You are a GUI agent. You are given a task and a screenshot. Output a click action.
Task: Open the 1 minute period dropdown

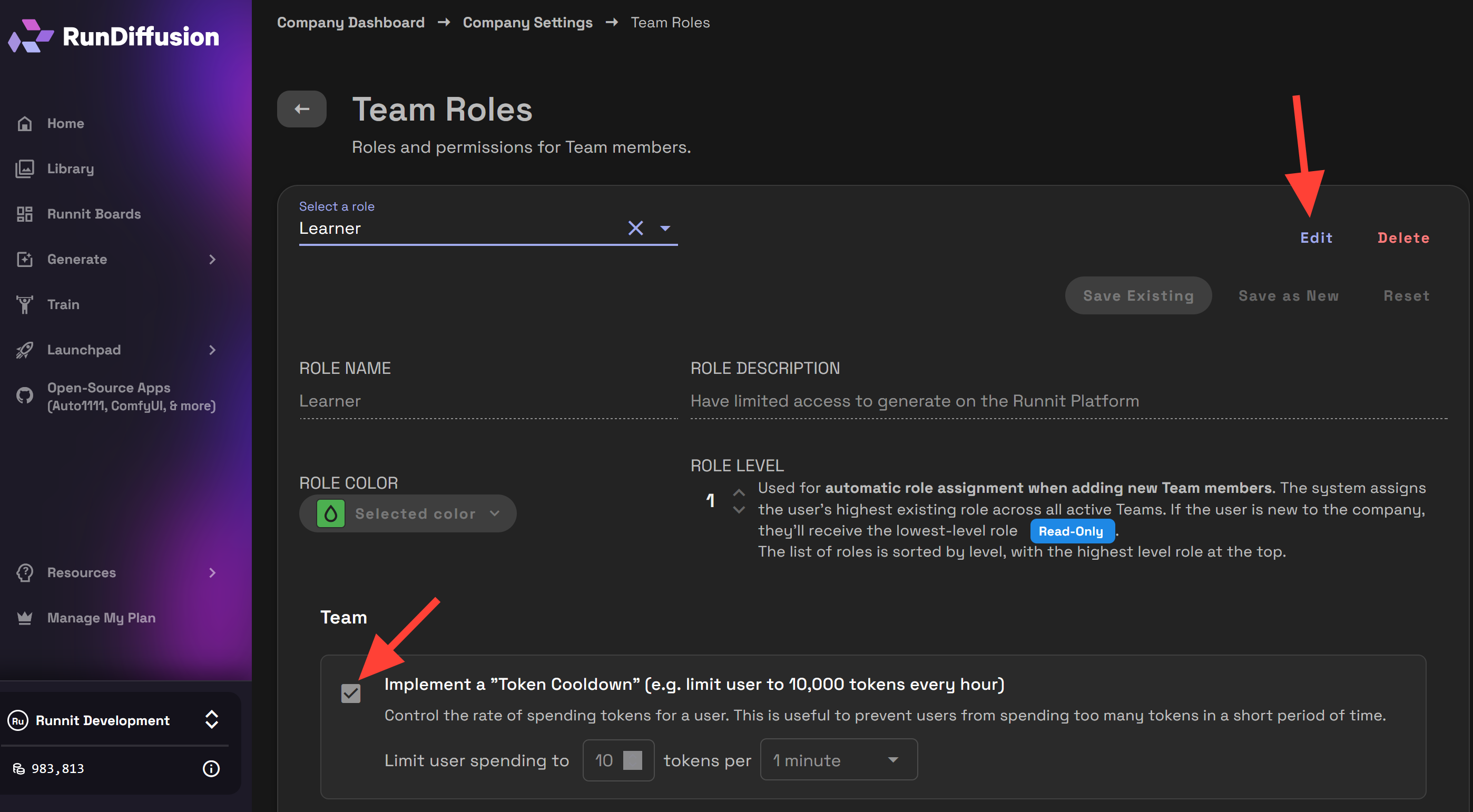838,760
